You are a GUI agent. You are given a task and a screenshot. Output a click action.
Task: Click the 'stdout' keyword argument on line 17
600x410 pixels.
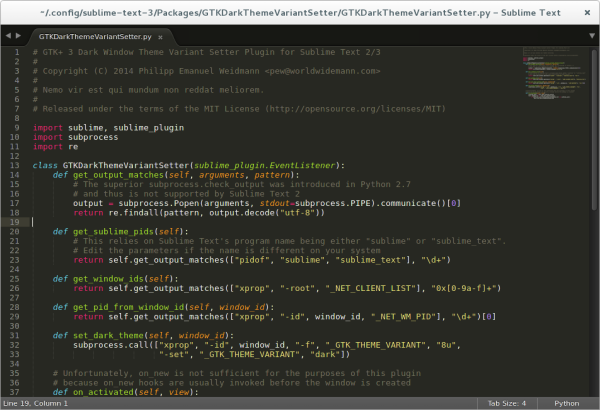point(275,203)
